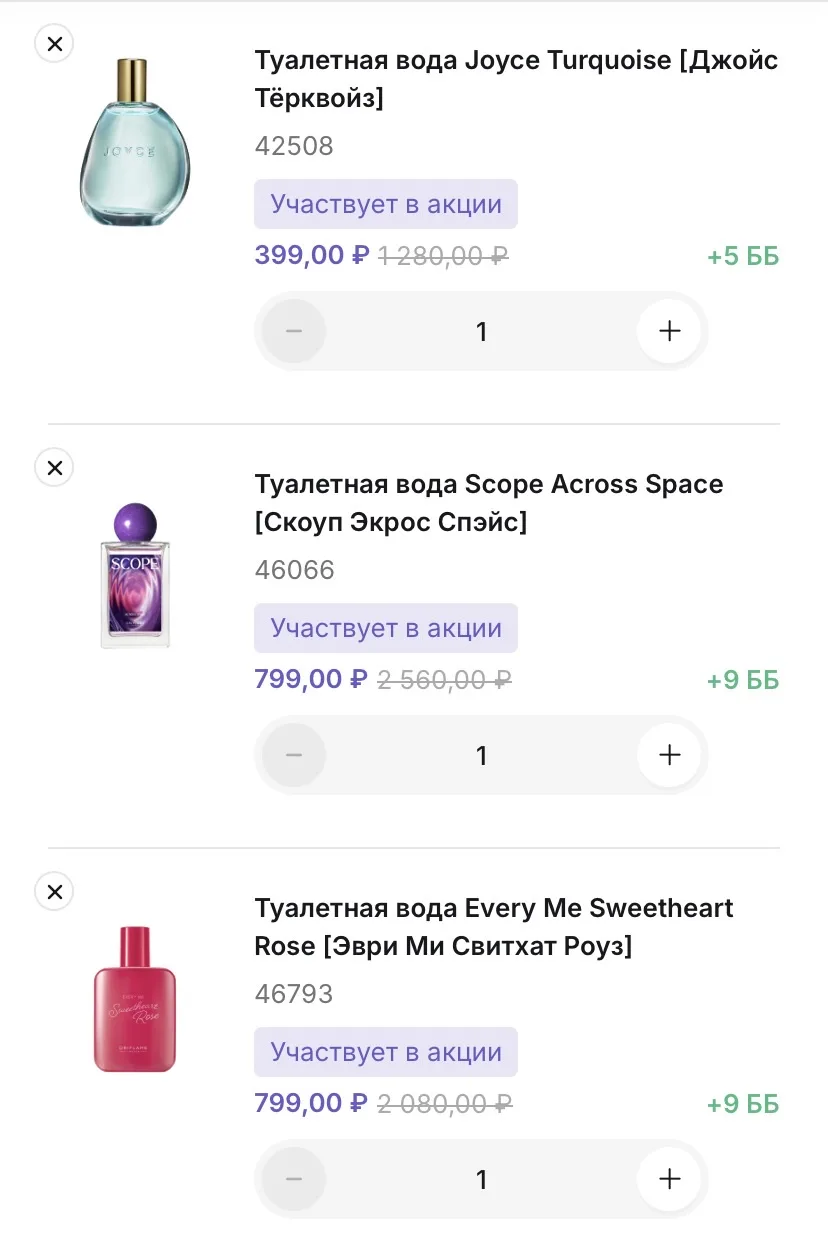Viewport: 828px width, 1243px height.
Task: Click 'Участвует в акции' badge under 46793
Action: (386, 1053)
